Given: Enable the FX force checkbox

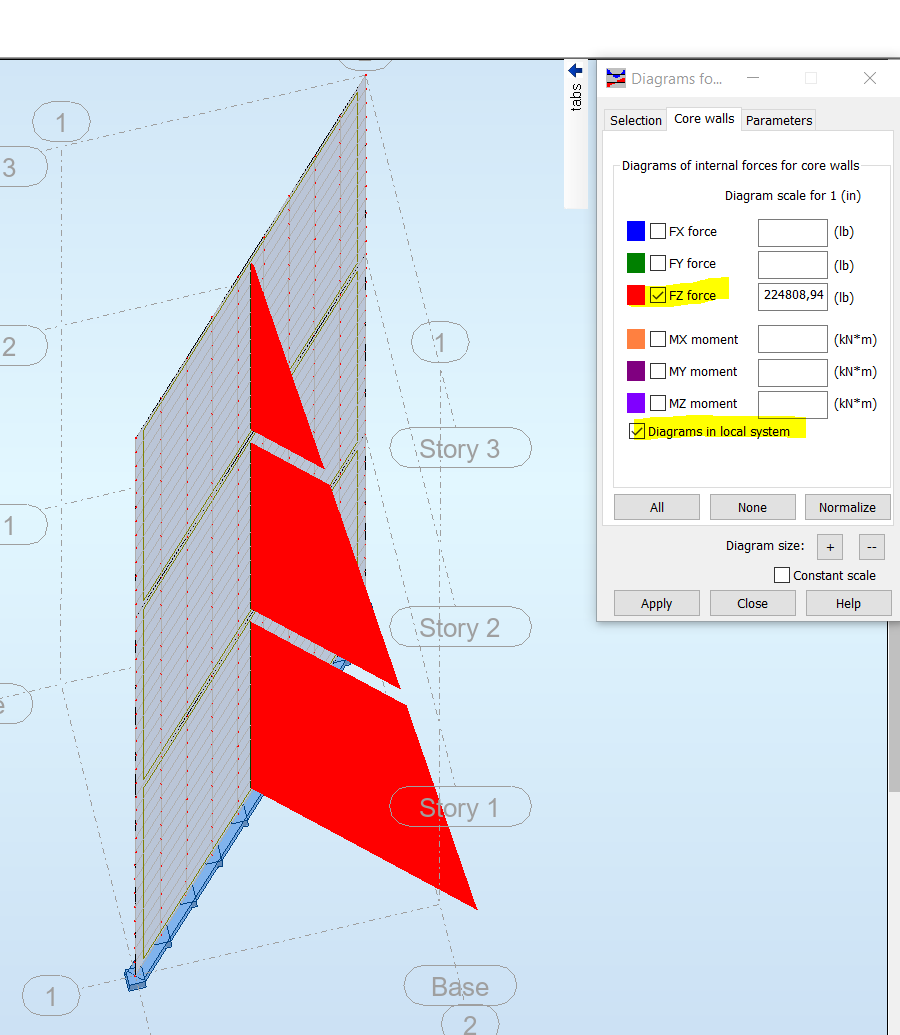Looking at the screenshot, I should click(x=658, y=231).
